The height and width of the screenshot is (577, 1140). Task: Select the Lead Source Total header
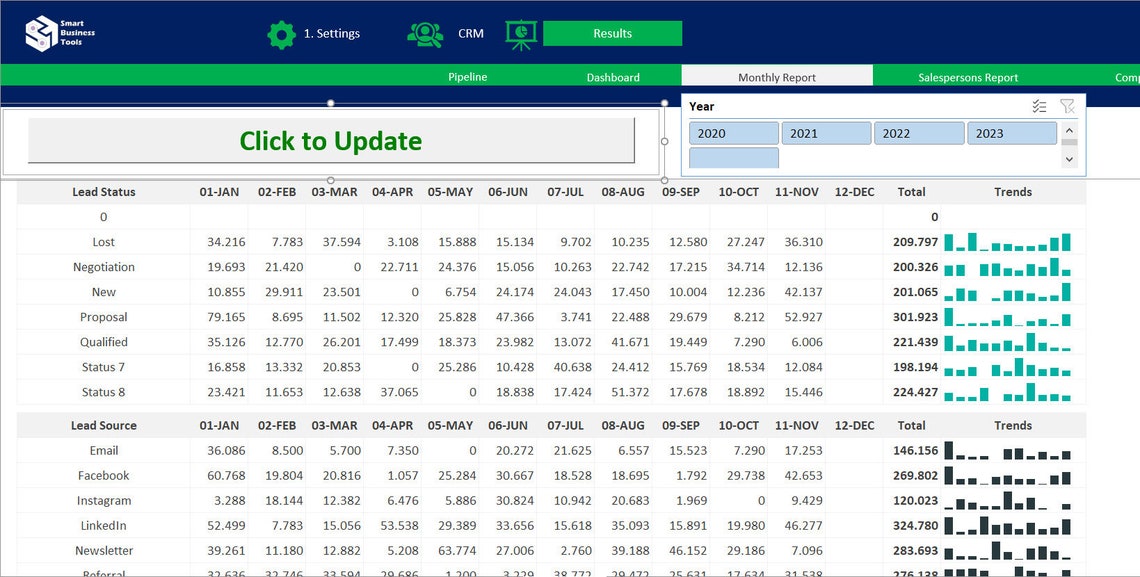[911, 425]
